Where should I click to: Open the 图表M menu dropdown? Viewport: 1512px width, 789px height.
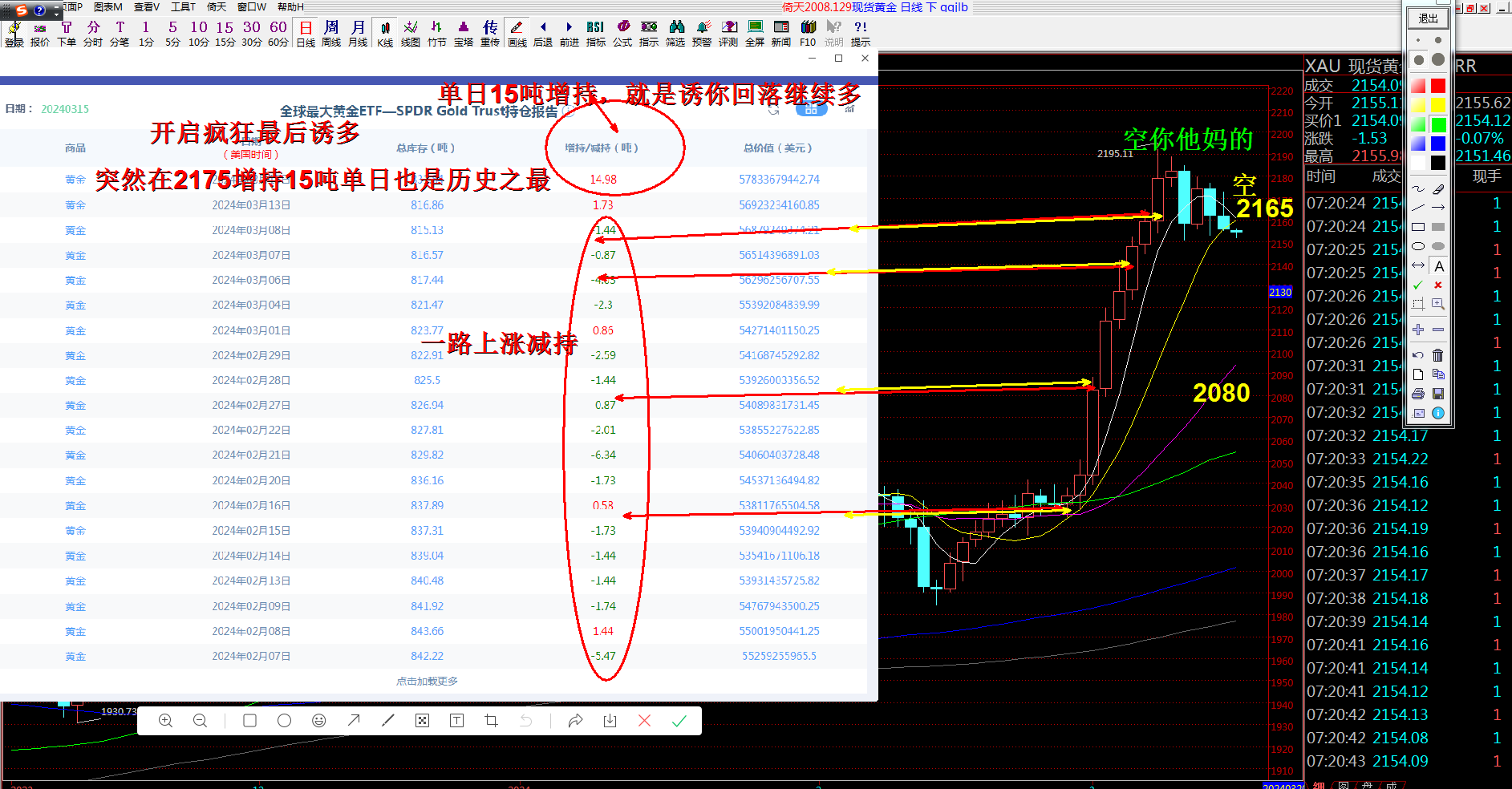point(108,7)
